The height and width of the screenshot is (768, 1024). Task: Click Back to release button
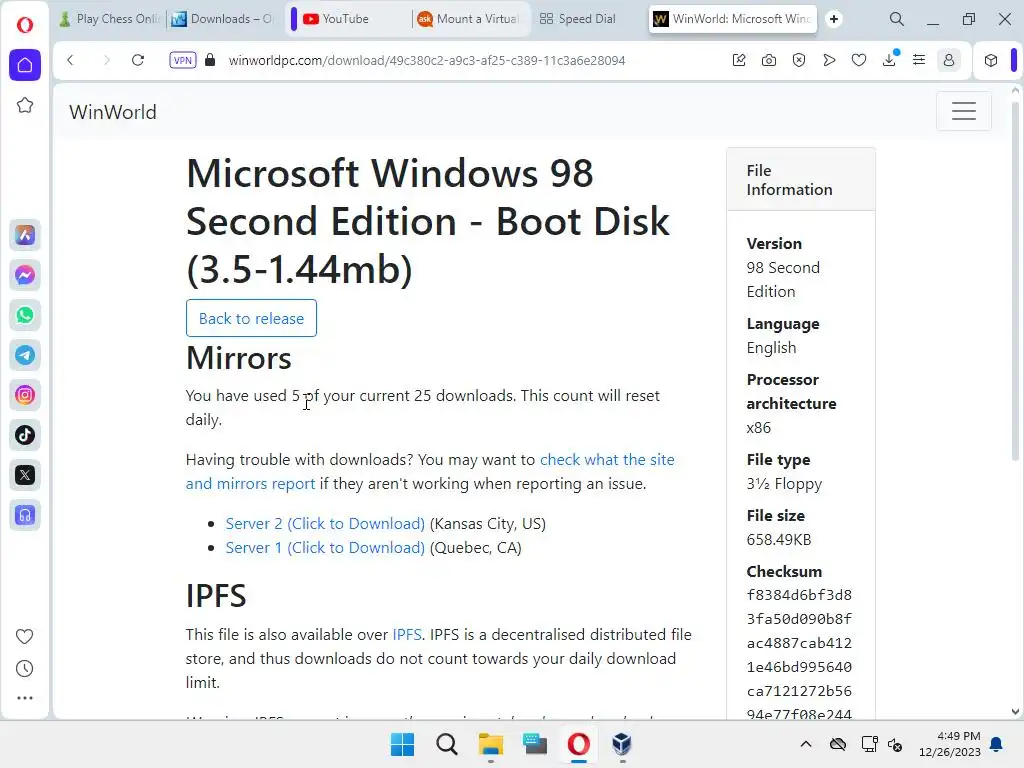(x=251, y=318)
